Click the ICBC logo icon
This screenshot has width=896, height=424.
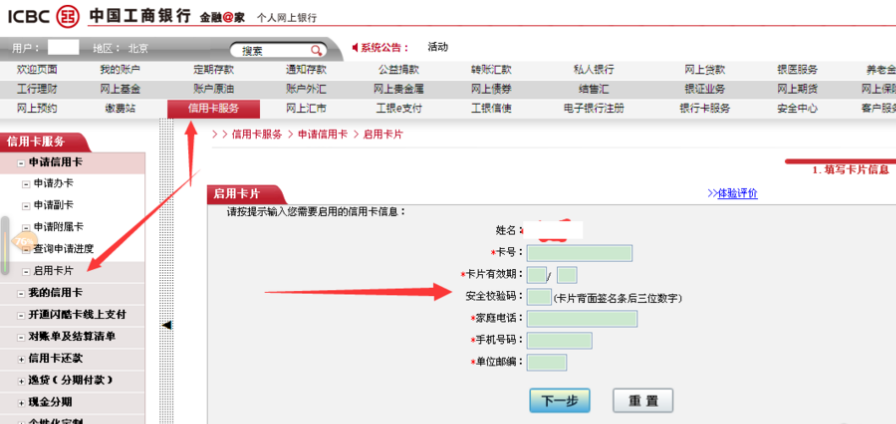(67, 15)
